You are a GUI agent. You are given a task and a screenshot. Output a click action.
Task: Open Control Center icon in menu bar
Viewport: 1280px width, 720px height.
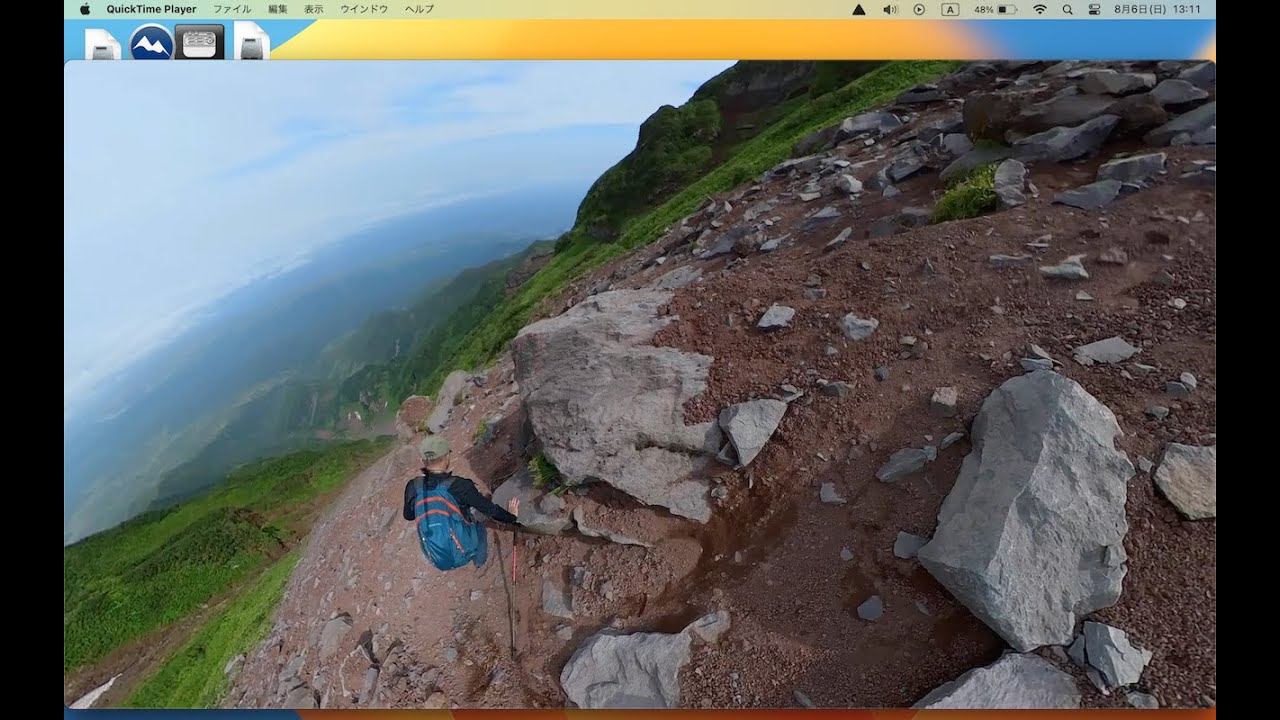pyautogui.click(x=1094, y=9)
